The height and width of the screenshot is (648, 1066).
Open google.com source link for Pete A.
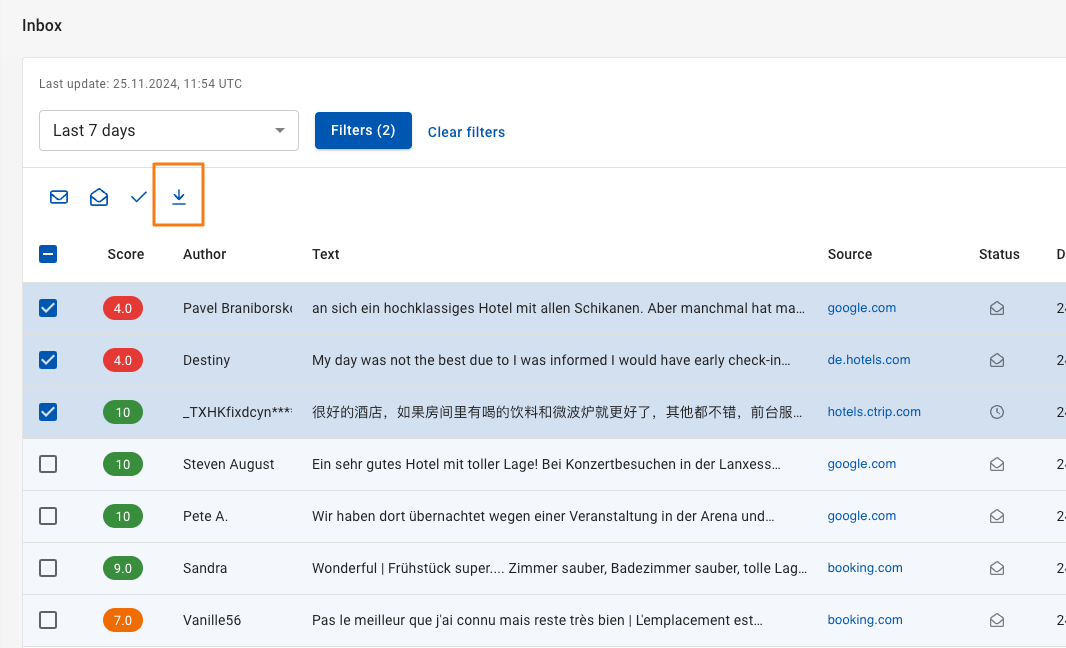point(861,516)
